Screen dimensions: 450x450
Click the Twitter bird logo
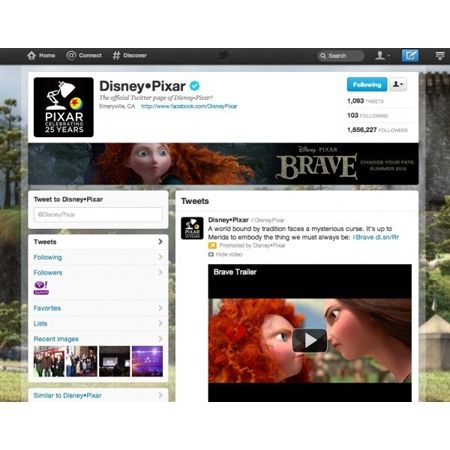[223, 55]
